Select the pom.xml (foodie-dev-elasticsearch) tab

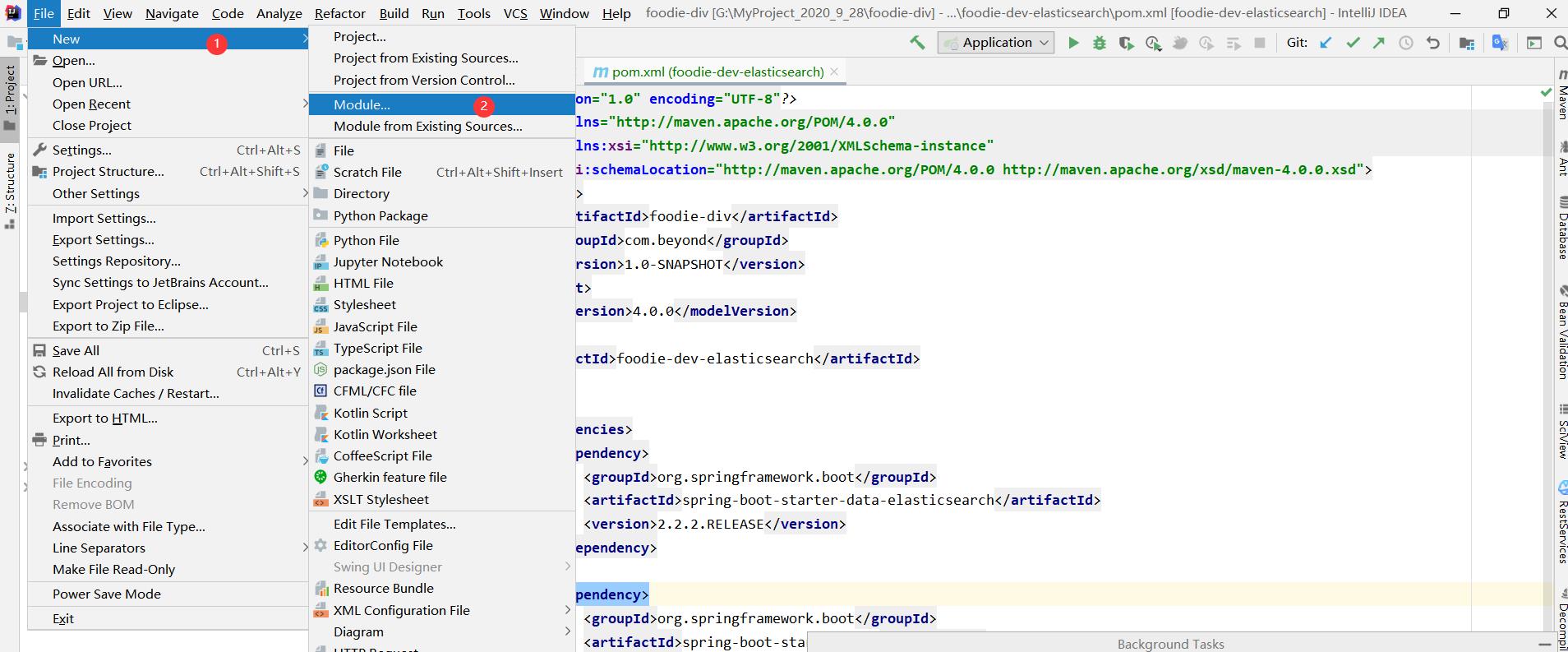tap(717, 72)
